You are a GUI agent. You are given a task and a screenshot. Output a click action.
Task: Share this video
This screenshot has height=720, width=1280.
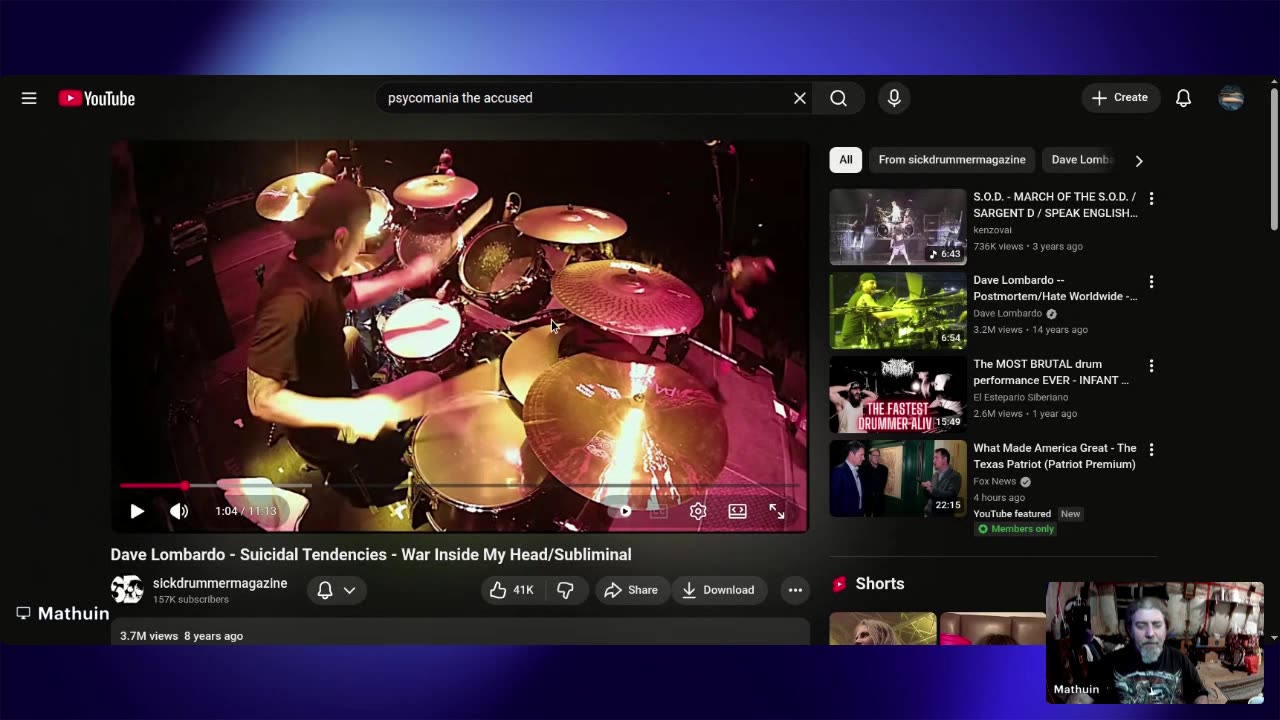[631, 590]
